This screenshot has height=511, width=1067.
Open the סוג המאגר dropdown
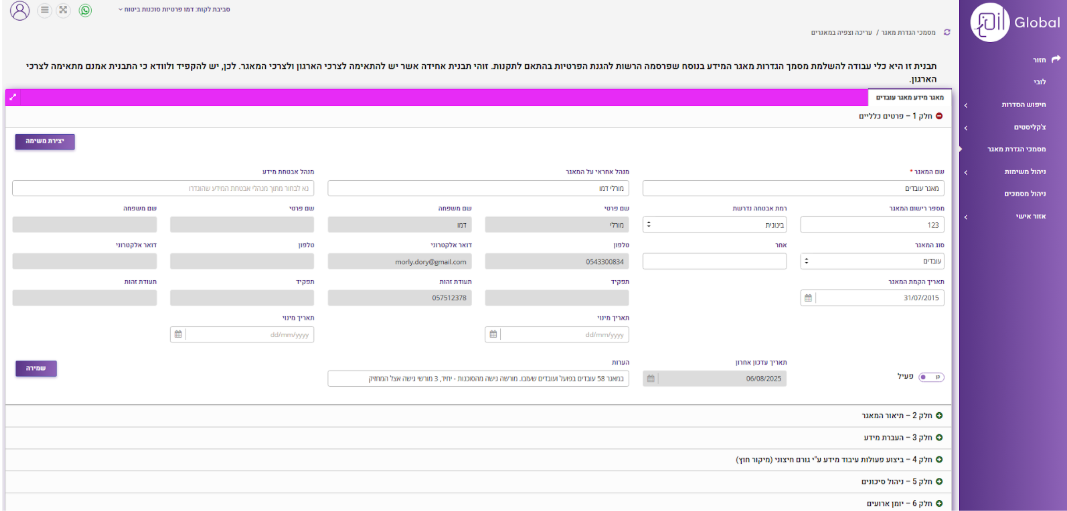point(872,261)
